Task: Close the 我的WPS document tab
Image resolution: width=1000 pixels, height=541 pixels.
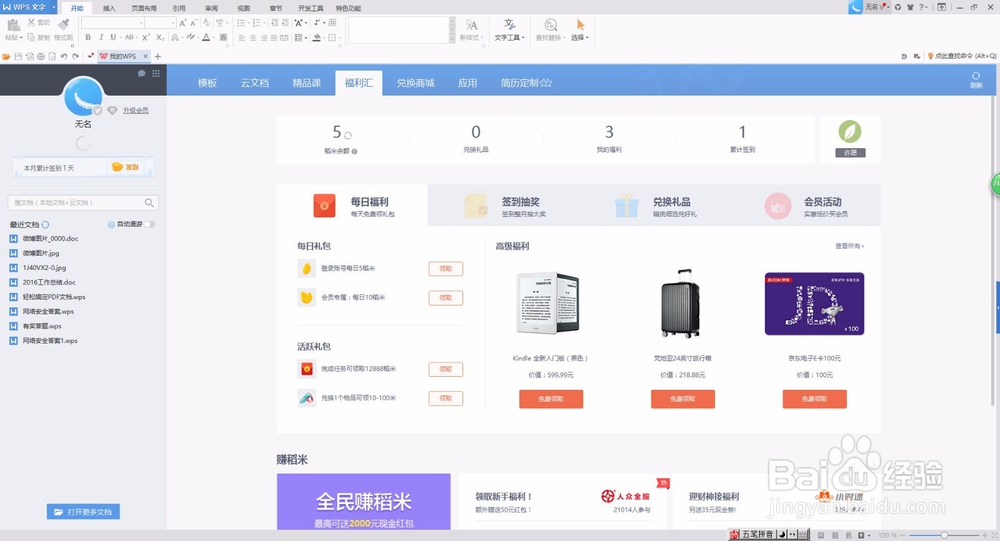Action: (x=145, y=56)
